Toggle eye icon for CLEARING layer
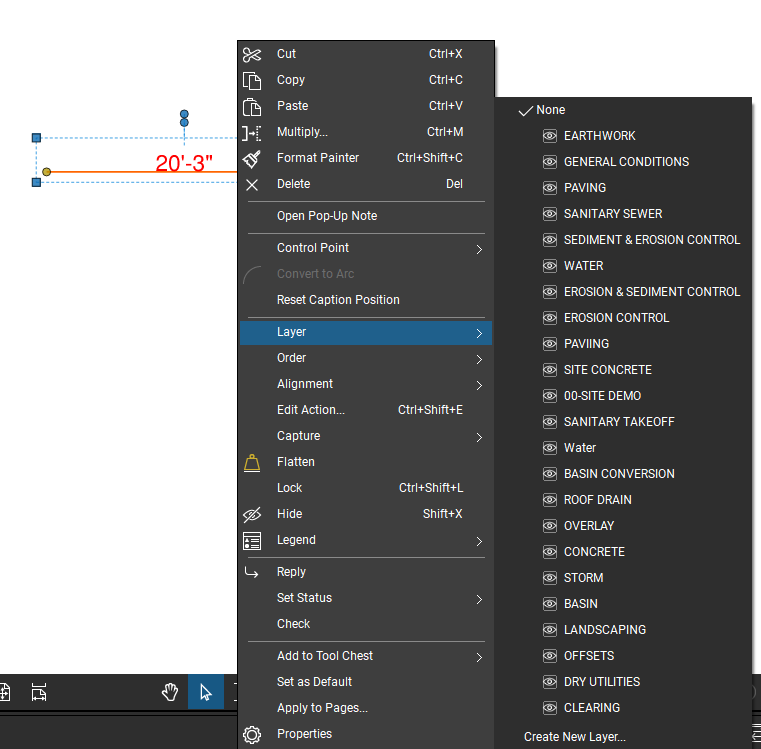This screenshot has height=749, width=761. 549,708
